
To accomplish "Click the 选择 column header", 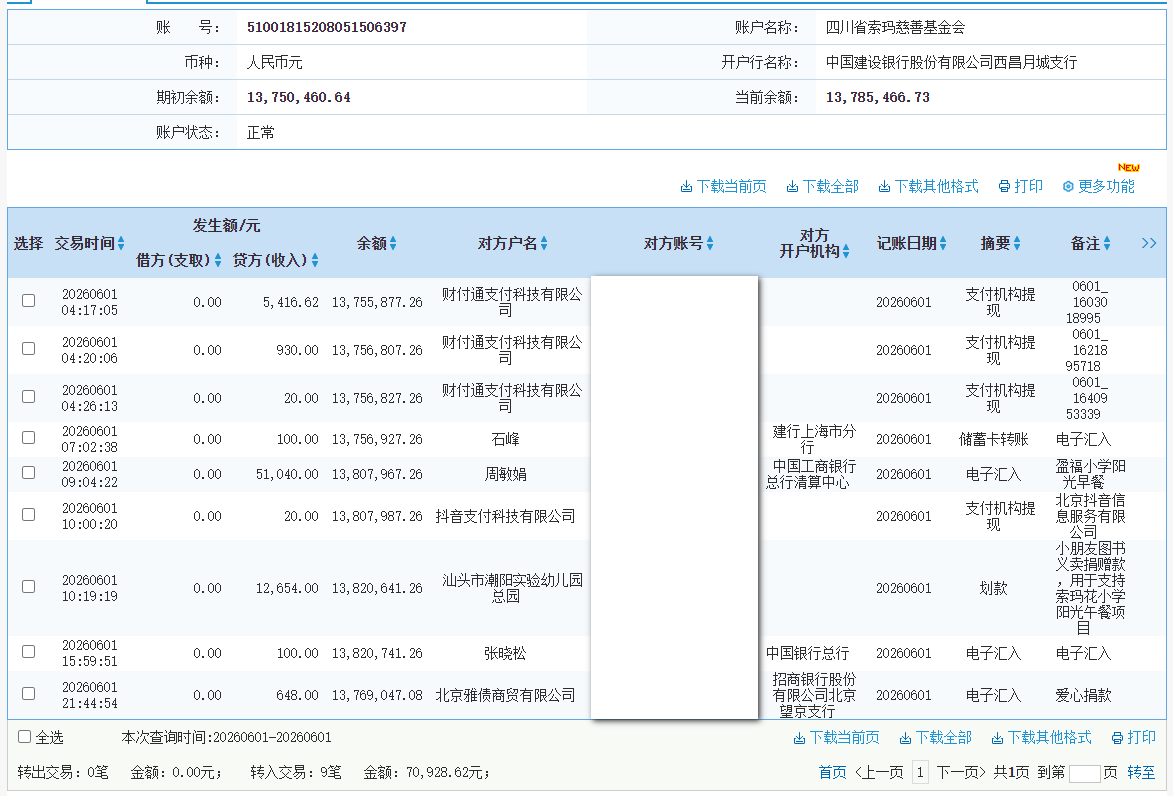I will tap(28, 243).
